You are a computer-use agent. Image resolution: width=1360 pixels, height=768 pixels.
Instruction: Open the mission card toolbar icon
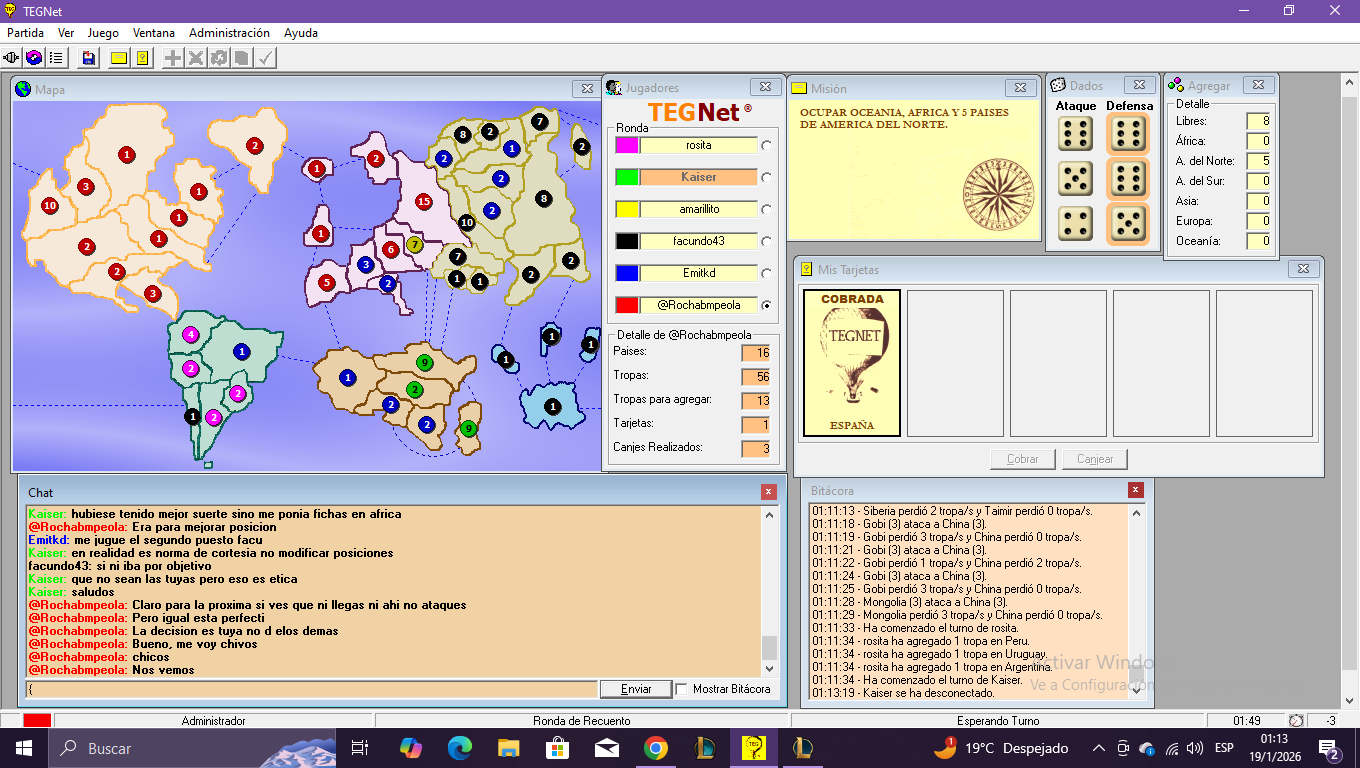(119, 58)
